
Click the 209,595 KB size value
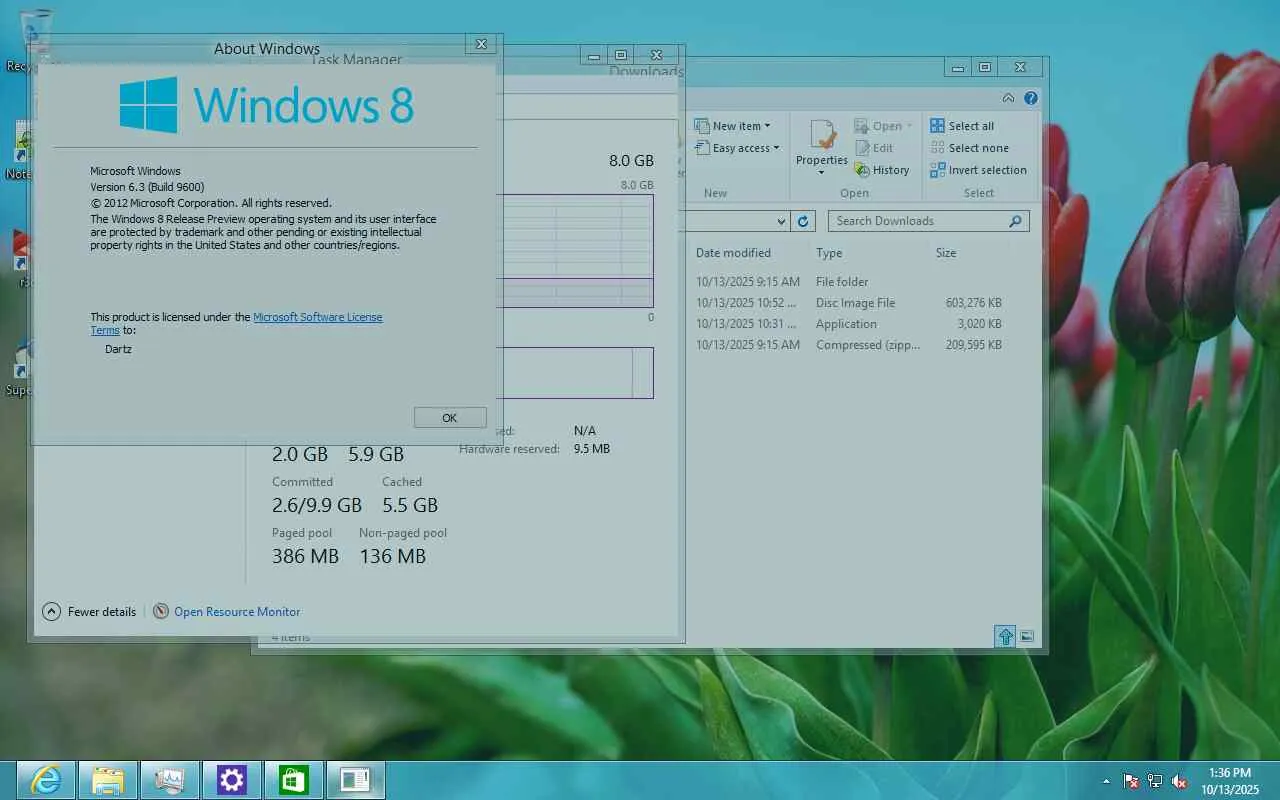coord(973,345)
